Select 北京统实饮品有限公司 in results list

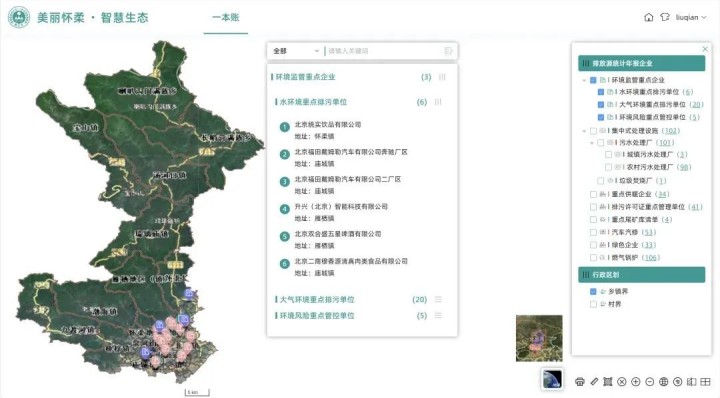coord(327,124)
